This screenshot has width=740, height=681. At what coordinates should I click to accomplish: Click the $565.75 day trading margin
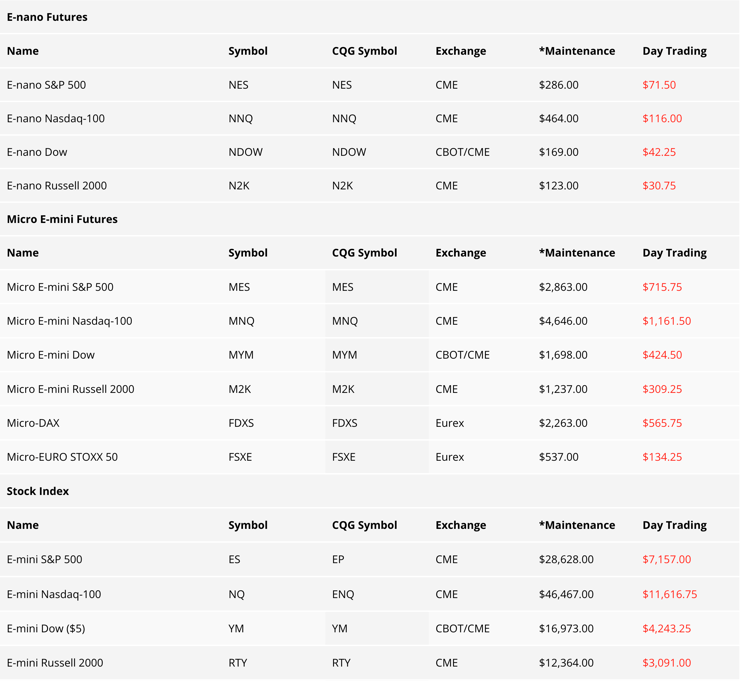pos(662,423)
